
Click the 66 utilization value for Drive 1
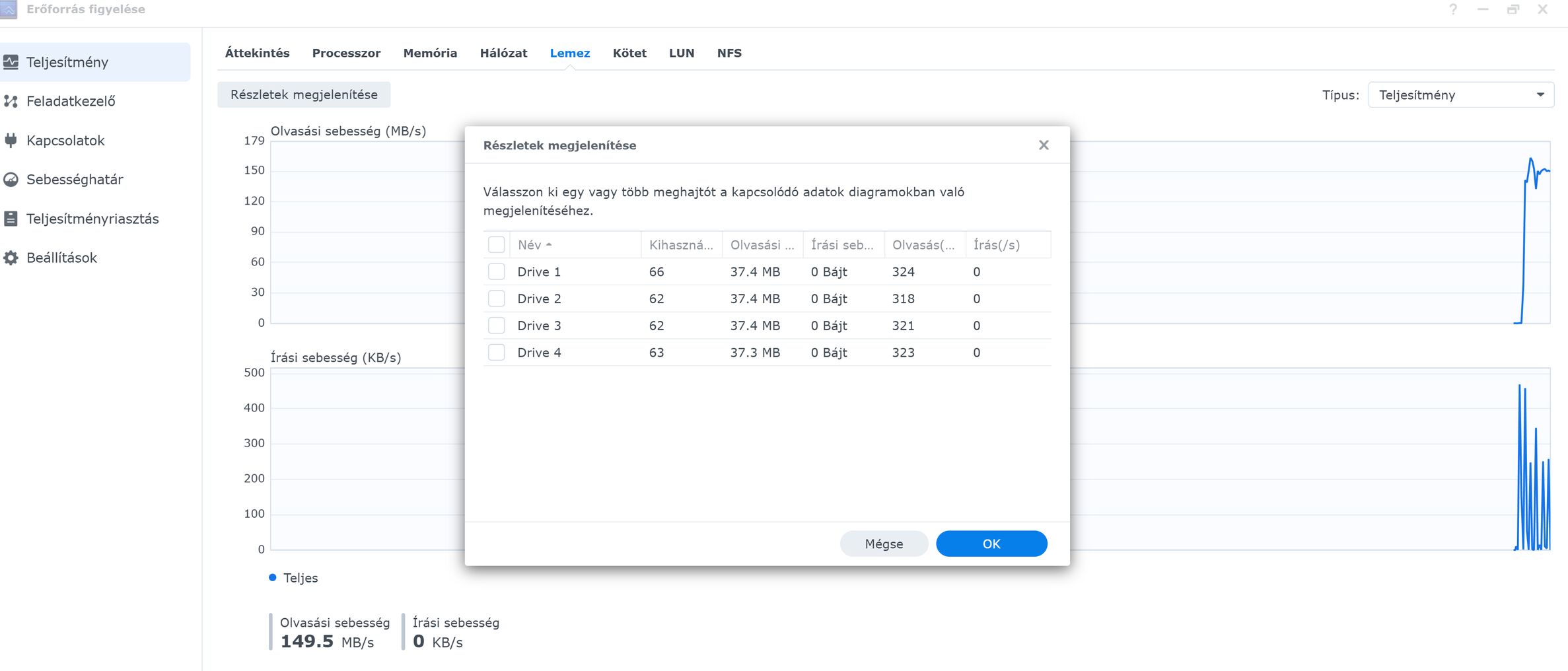[x=657, y=271]
